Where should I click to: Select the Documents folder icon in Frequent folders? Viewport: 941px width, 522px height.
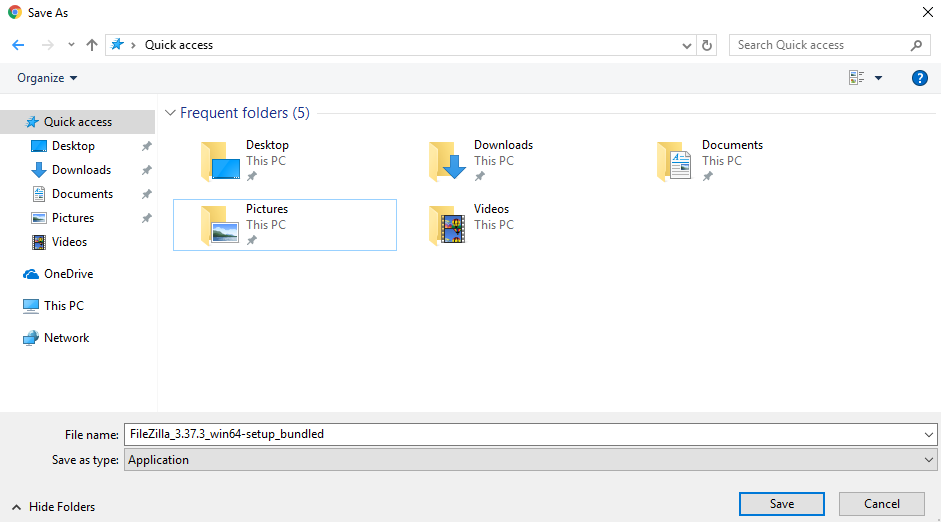click(675, 161)
